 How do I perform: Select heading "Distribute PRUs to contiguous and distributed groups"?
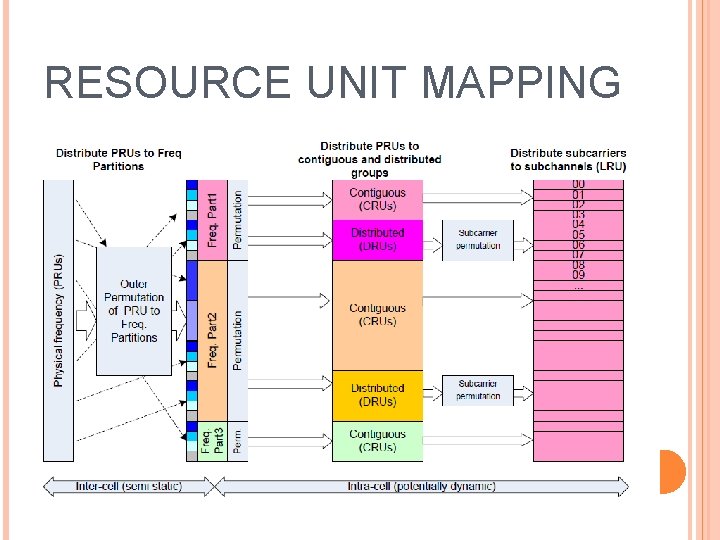pos(370,159)
